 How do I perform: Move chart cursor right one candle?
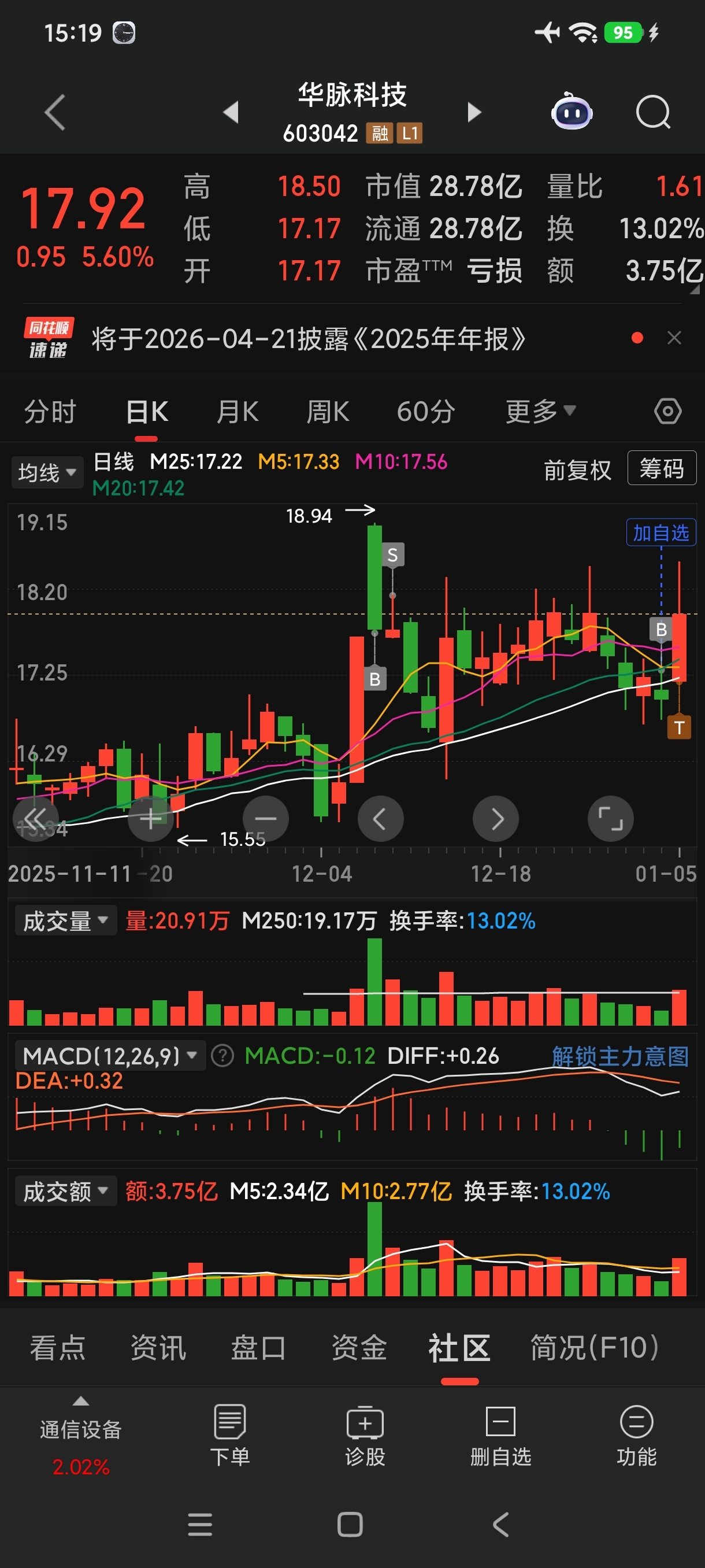coord(496,819)
